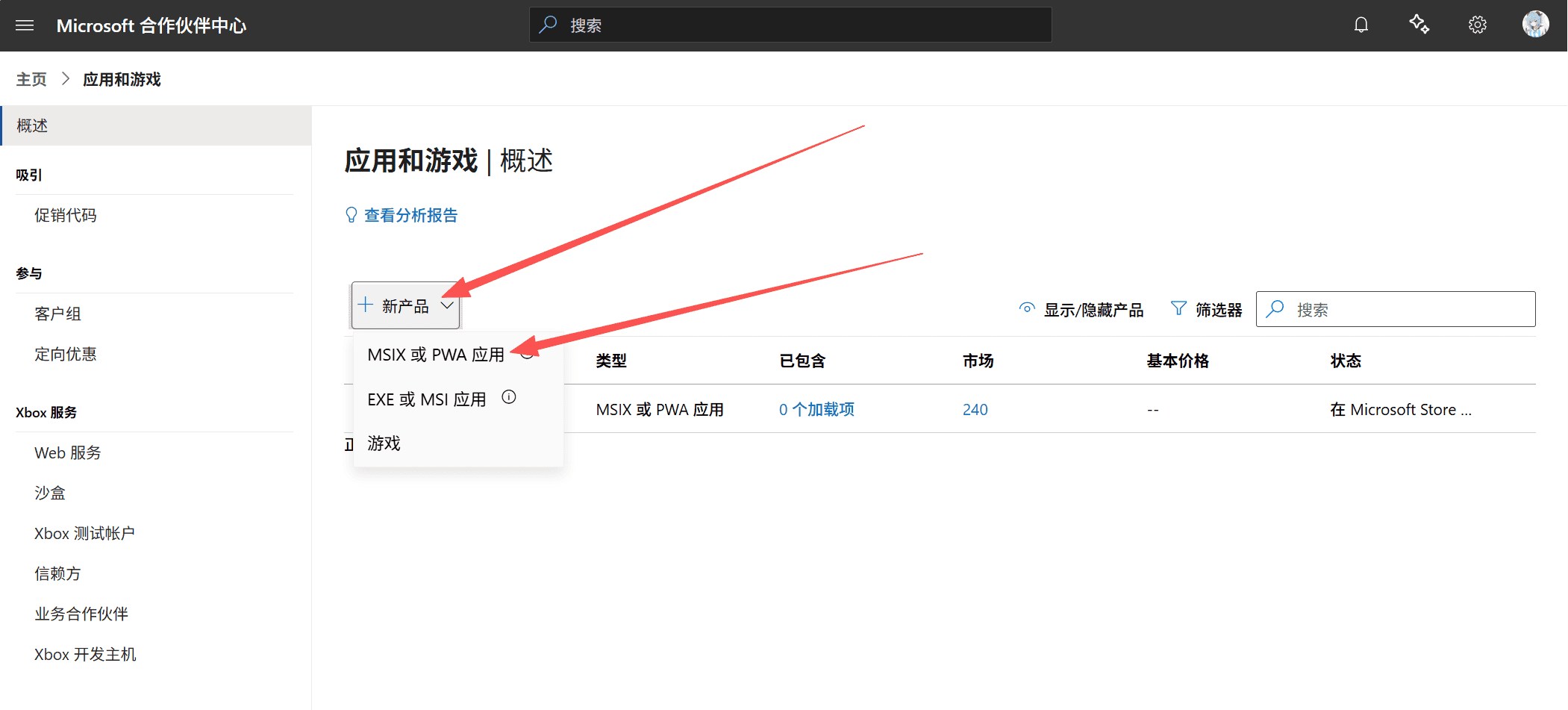The width and height of the screenshot is (1568, 710).
Task: Choose EXE 或 MSI 应用 menu entry
Action: 426,399
